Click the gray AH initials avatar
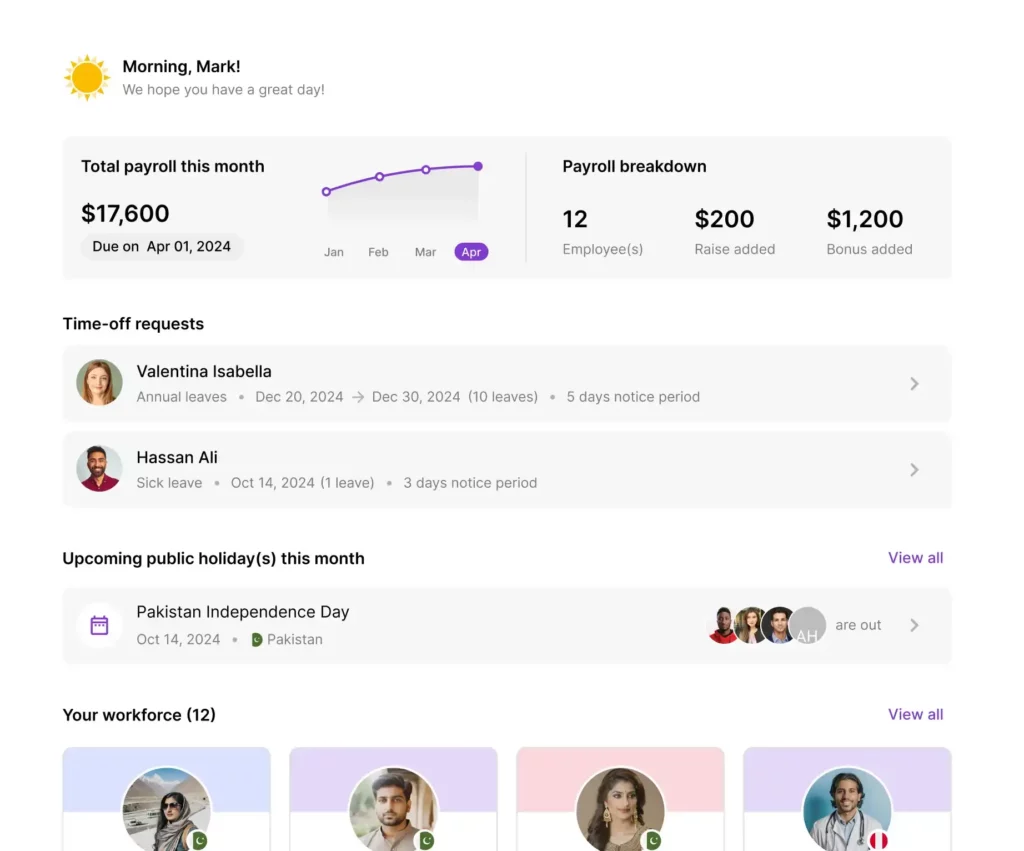This screenshot has height=851, width=1024. pyautogui.click(x=807, y=626)
